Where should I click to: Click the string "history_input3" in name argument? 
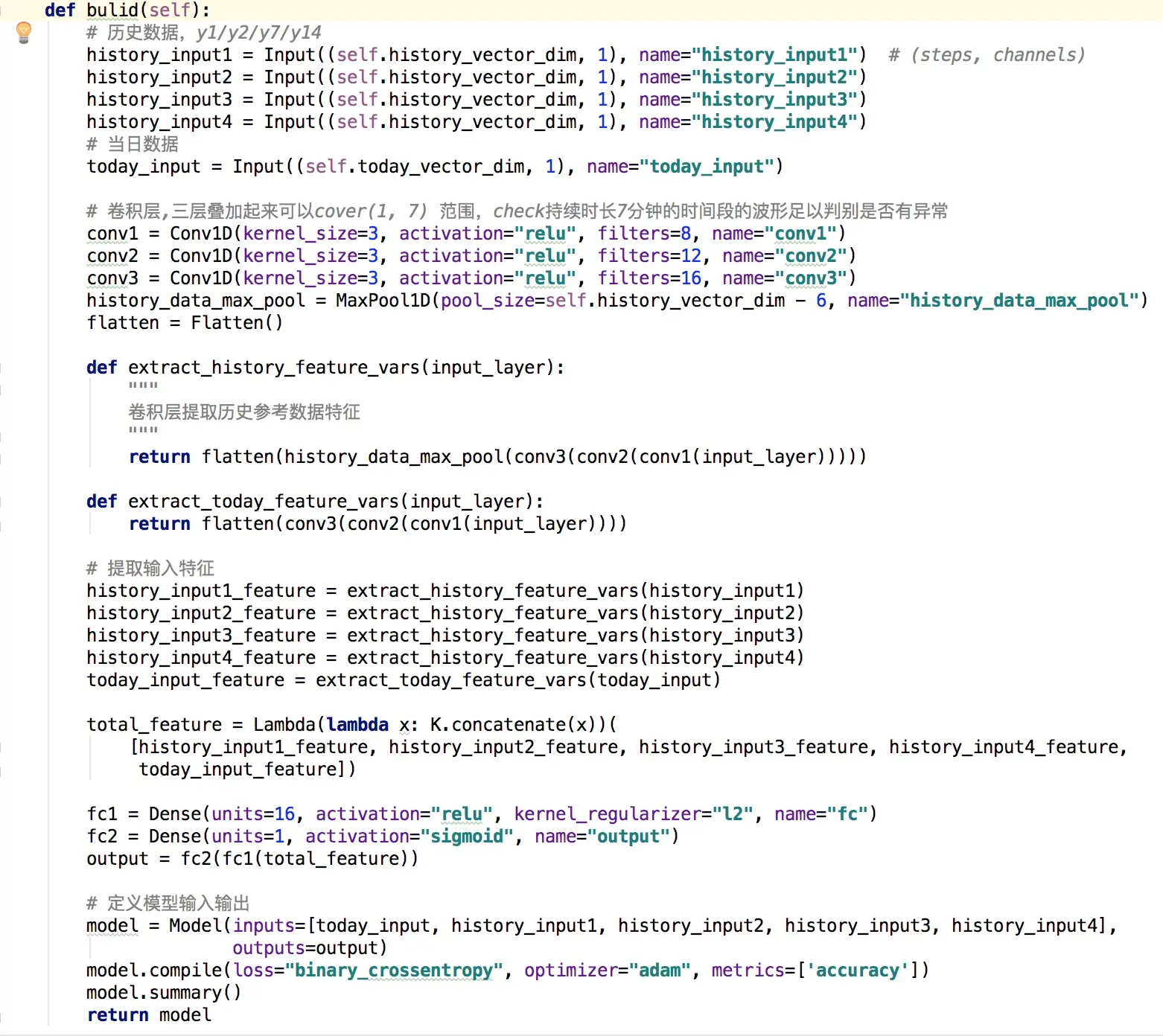pos(775,100)
